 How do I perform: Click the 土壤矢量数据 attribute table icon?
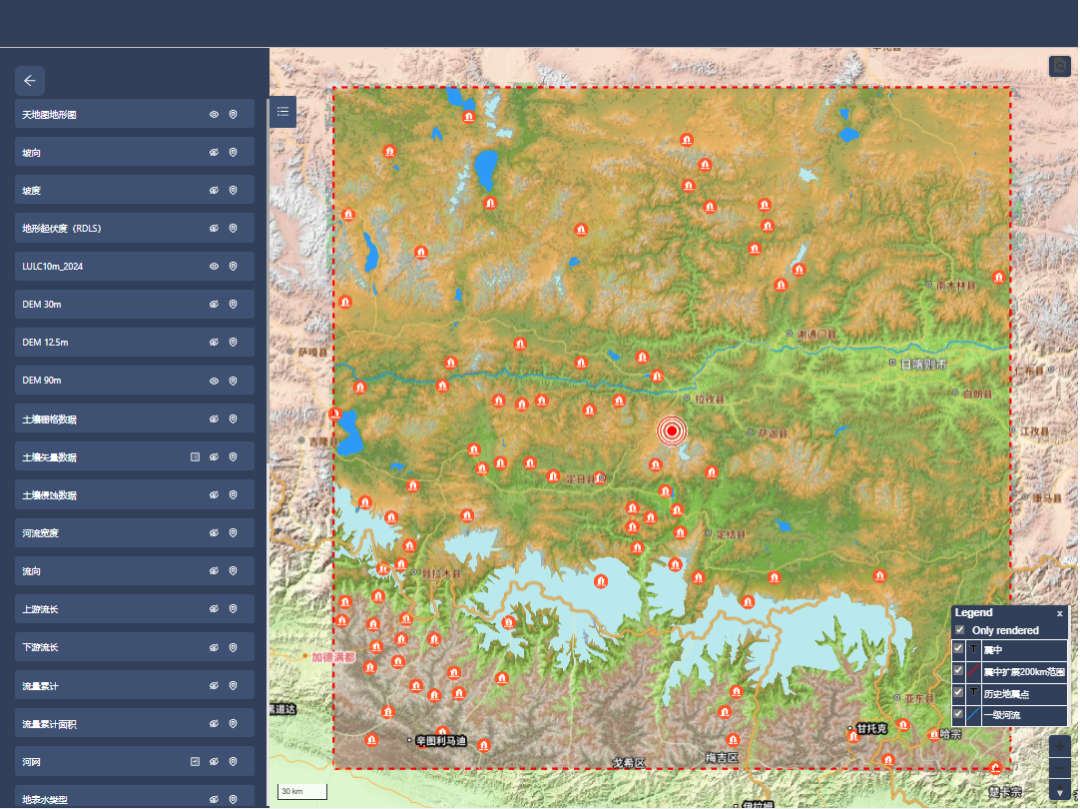pos(195,457)
